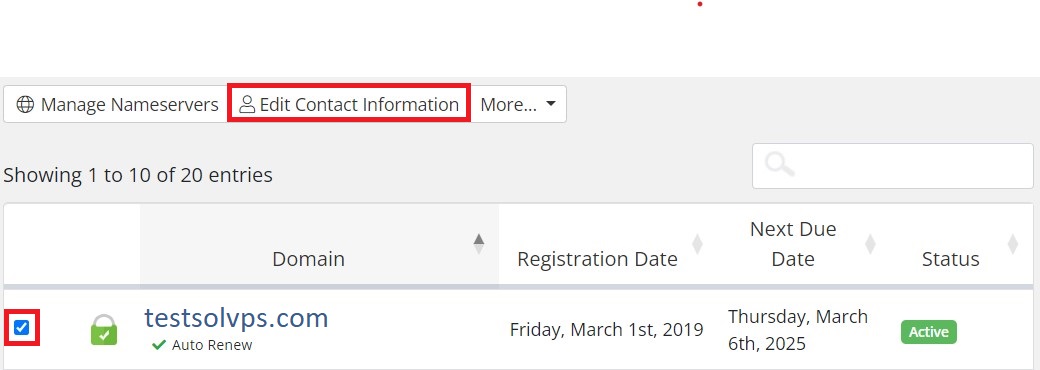Sort by Registration Date using its arrows

coord(697,244)
